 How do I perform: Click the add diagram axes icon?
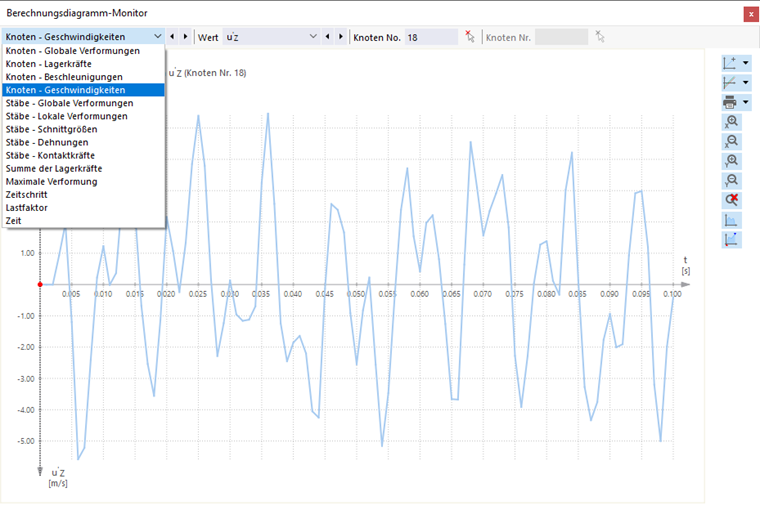(x=730, y=63)
